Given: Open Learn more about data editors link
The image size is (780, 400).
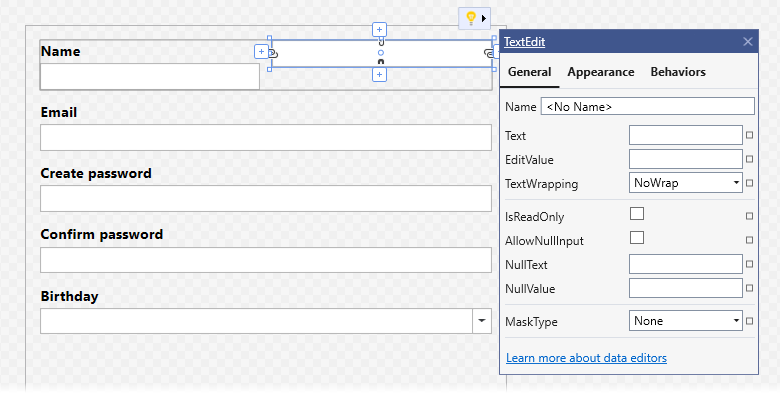Looking at the screenshot, I should (x=586, y=358).
